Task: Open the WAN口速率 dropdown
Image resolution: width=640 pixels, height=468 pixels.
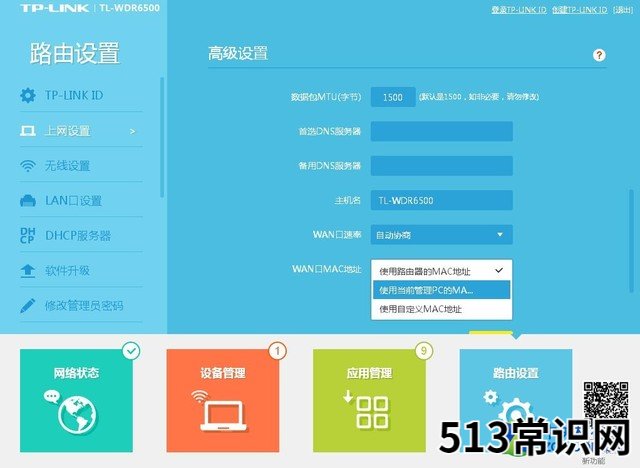Action: (442, 235)
